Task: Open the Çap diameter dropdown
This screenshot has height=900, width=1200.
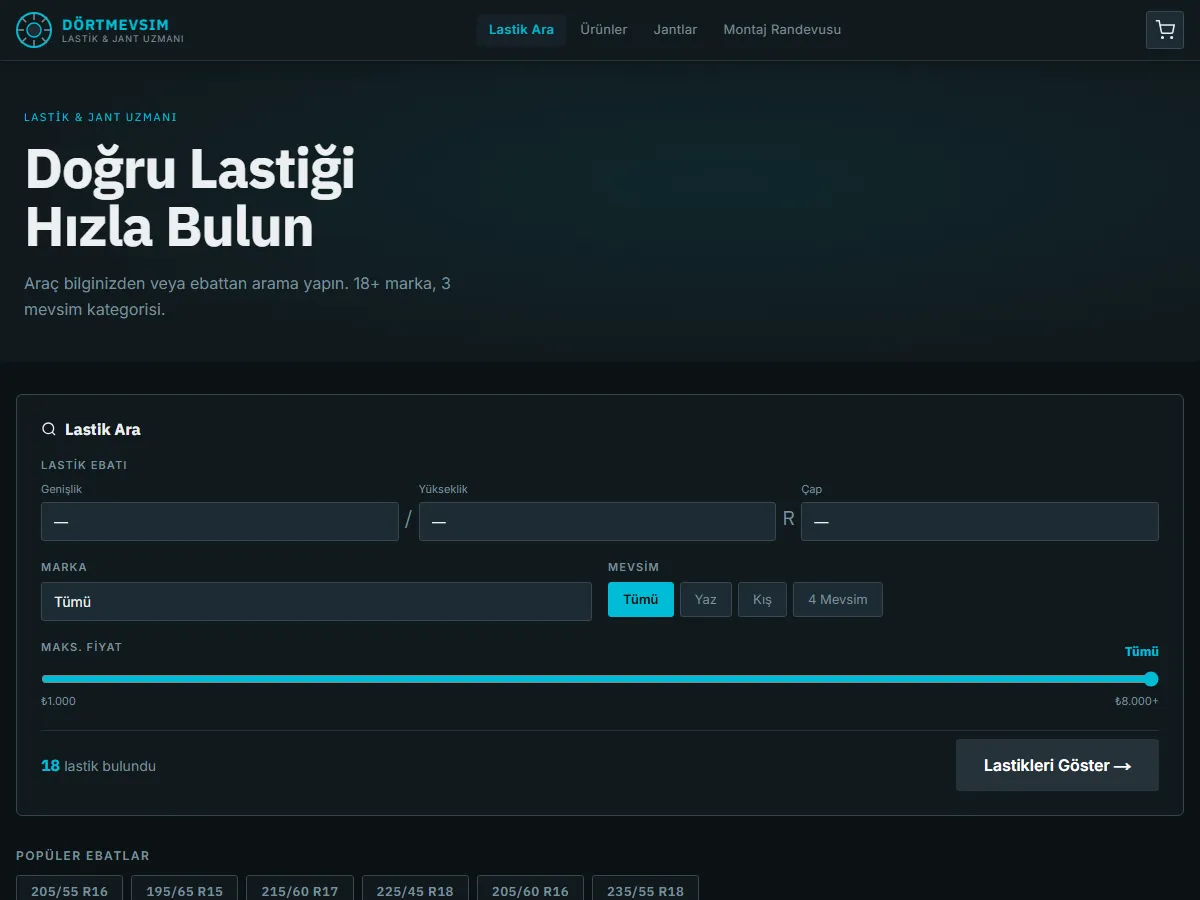Action: coord(980,522)
